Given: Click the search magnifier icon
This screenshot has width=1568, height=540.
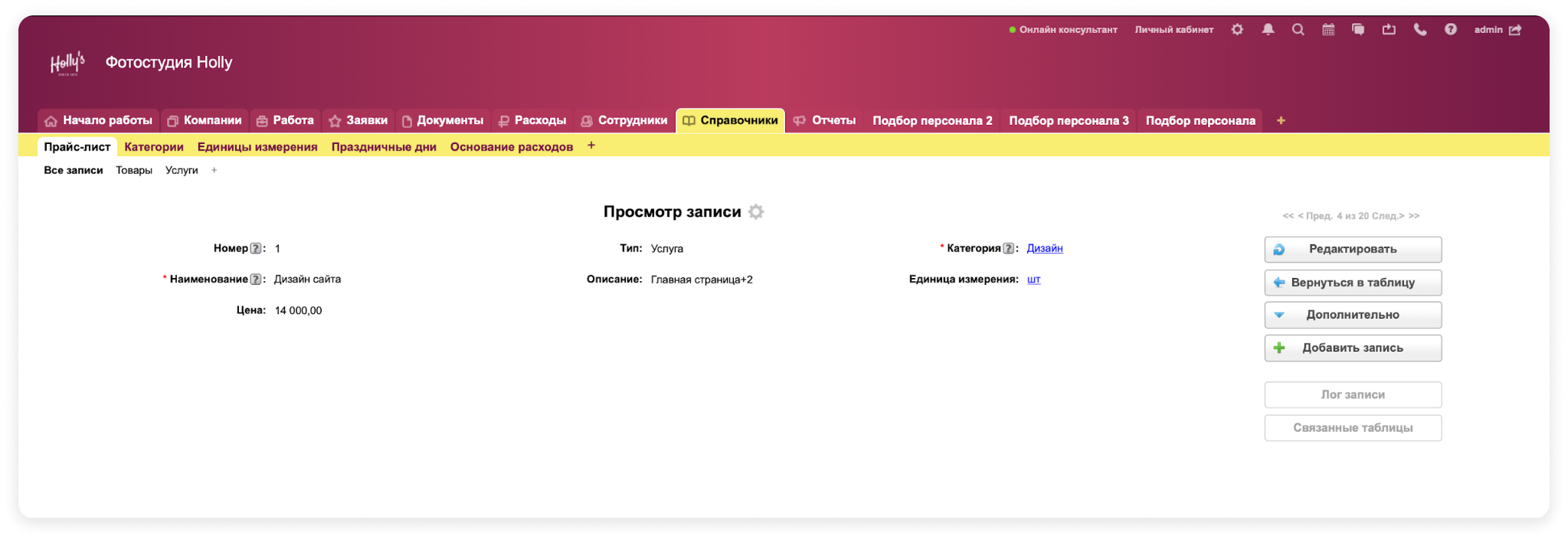Looking at the screenshot, I should 1298,30.
